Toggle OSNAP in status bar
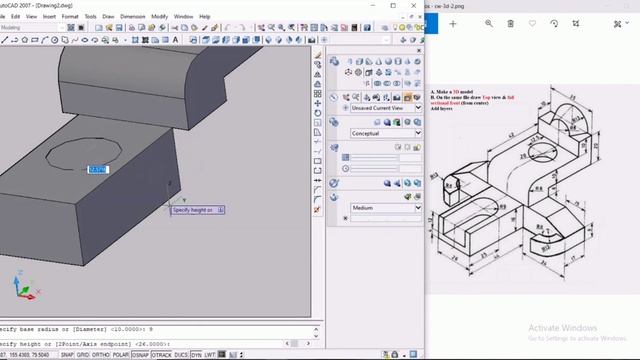Screen dimensions: 640x360 [140, 355]
